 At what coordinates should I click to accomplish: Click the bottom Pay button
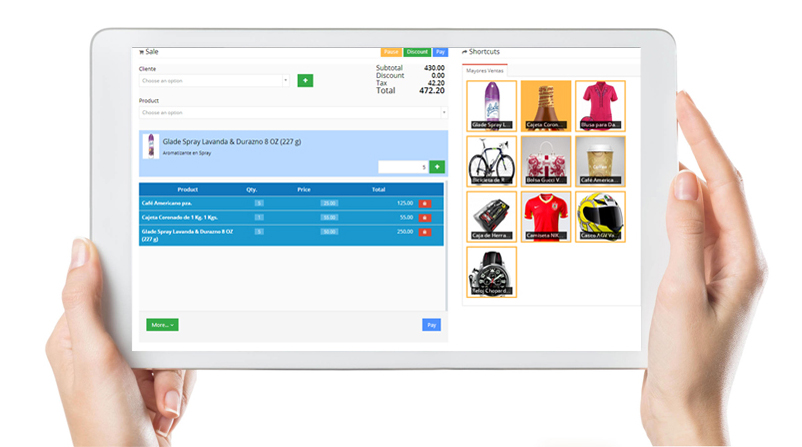coord(431,325)
